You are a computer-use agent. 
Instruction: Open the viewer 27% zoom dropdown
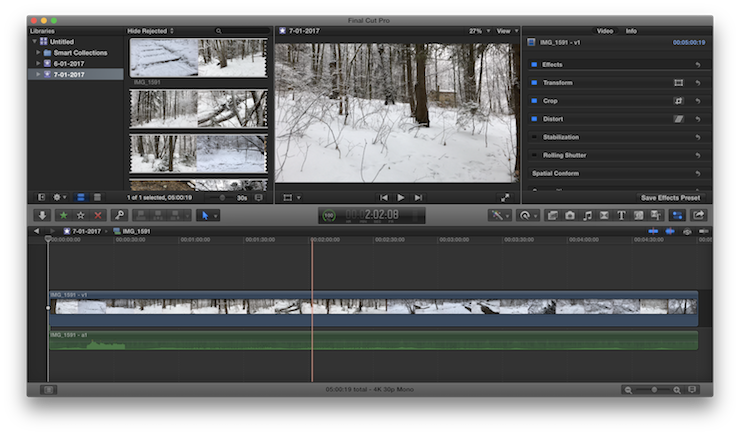pyautogui.click(x=476, y=31)
